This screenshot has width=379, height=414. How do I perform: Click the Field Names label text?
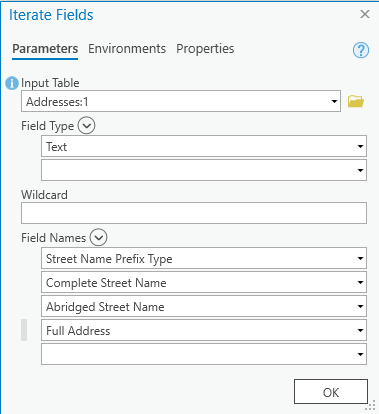point(54,238)
